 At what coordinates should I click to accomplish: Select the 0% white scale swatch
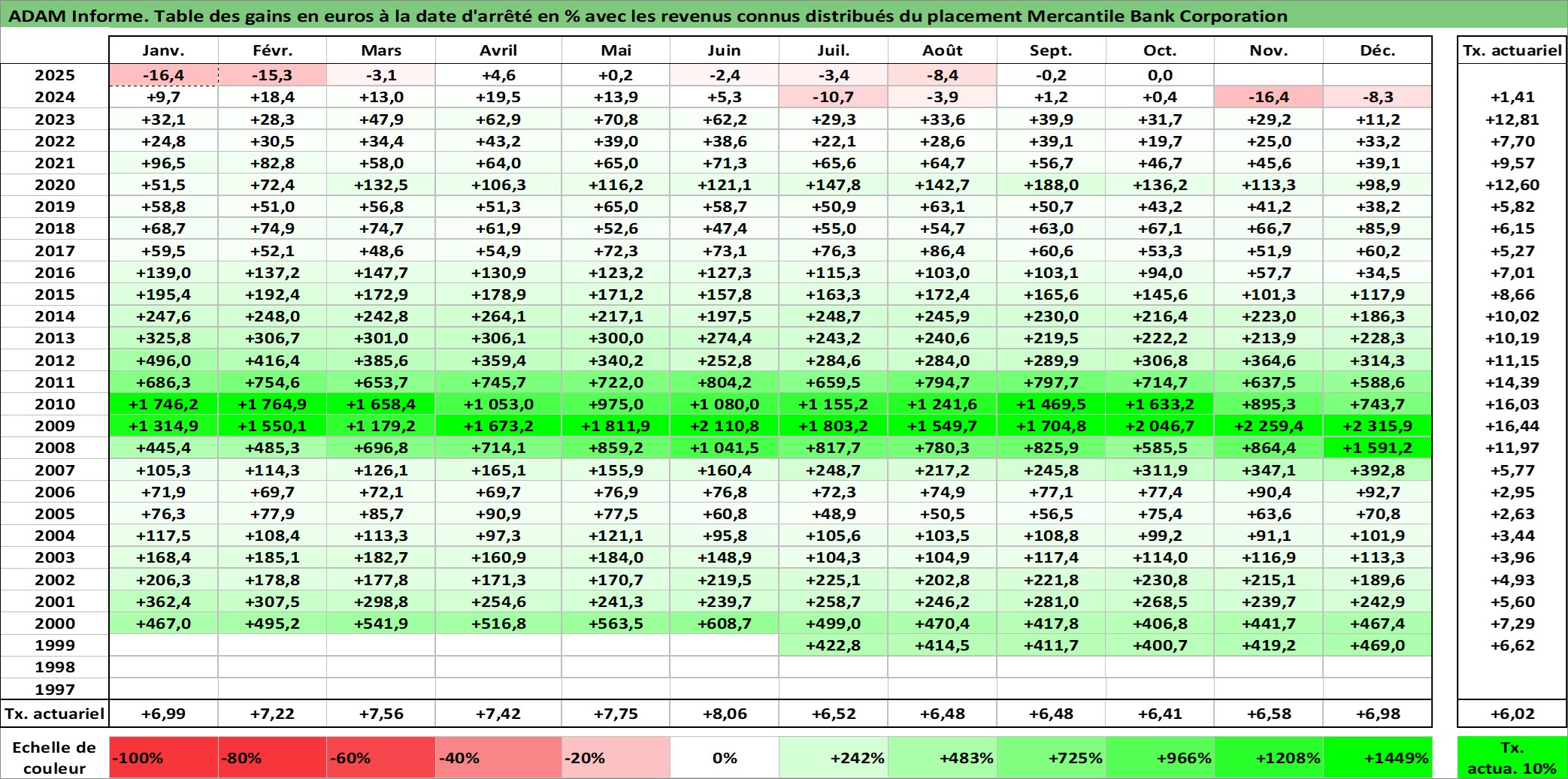pos(725,757)
